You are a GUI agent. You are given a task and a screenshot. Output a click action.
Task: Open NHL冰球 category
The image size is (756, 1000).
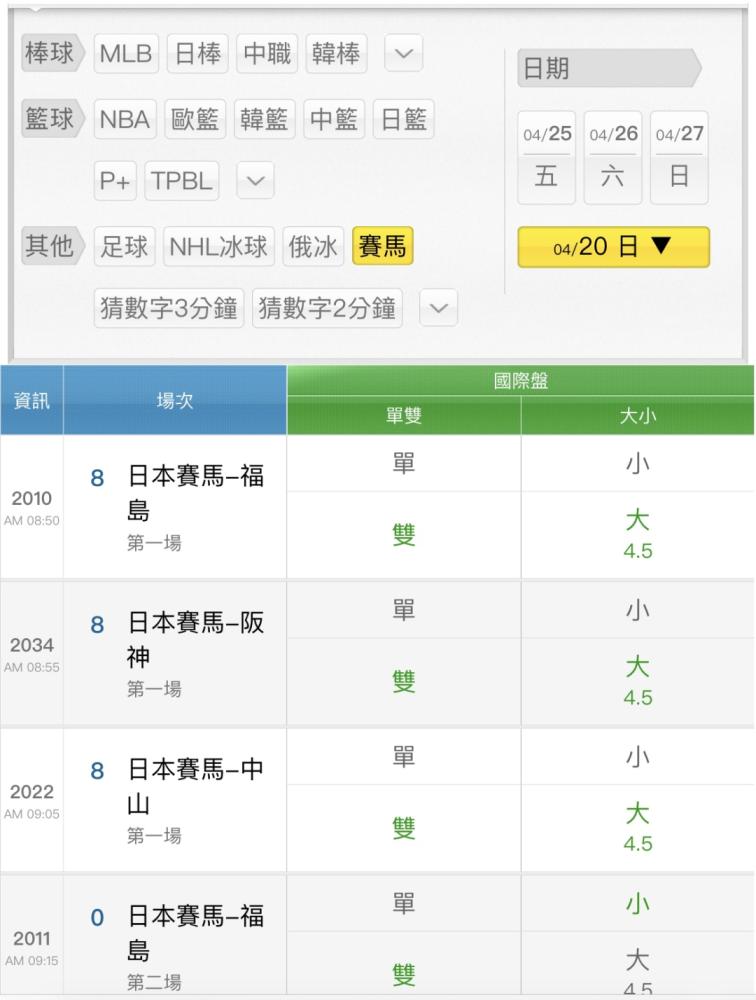[x=218, y=247]
